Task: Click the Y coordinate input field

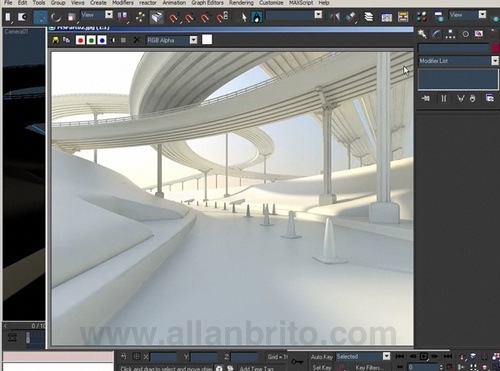Action: 204,357
